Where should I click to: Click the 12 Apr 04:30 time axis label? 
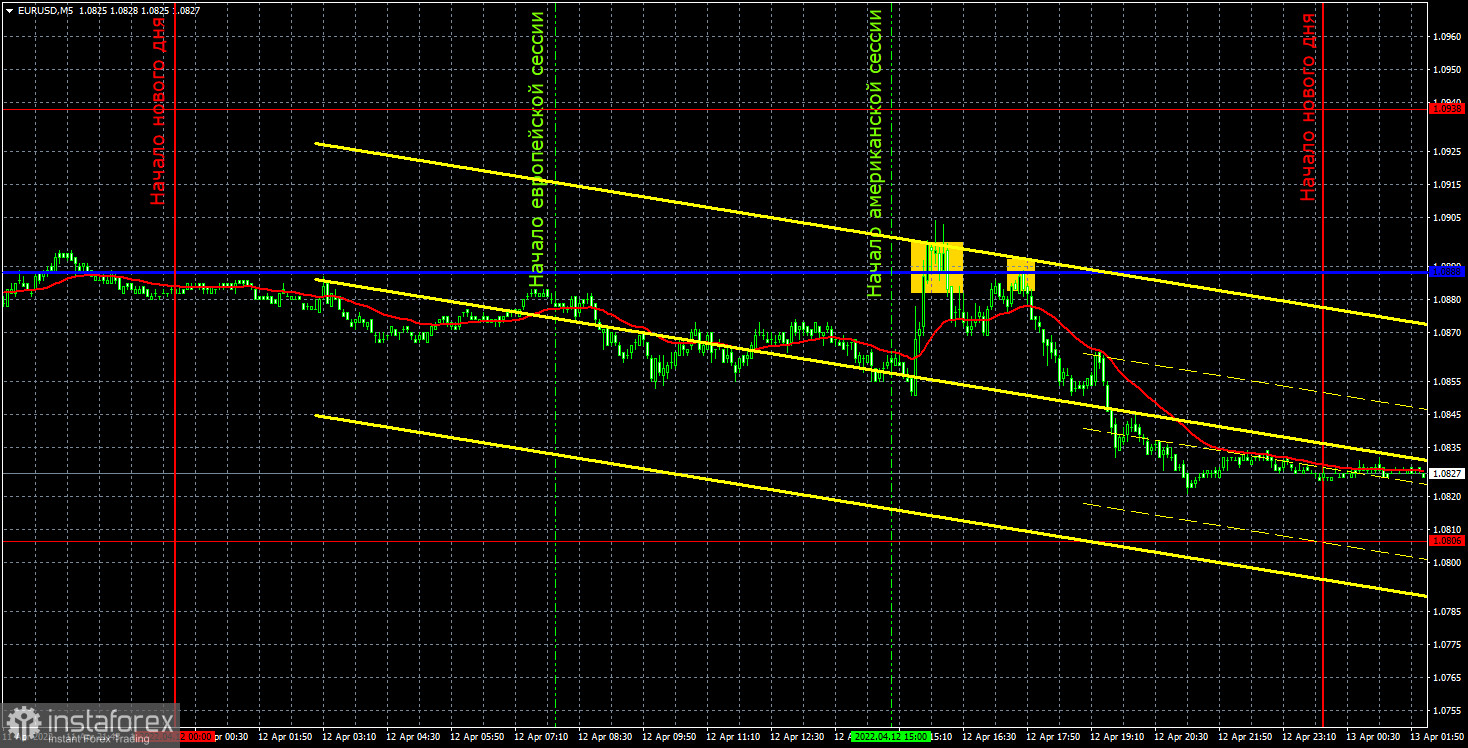(x=413, y=737)
